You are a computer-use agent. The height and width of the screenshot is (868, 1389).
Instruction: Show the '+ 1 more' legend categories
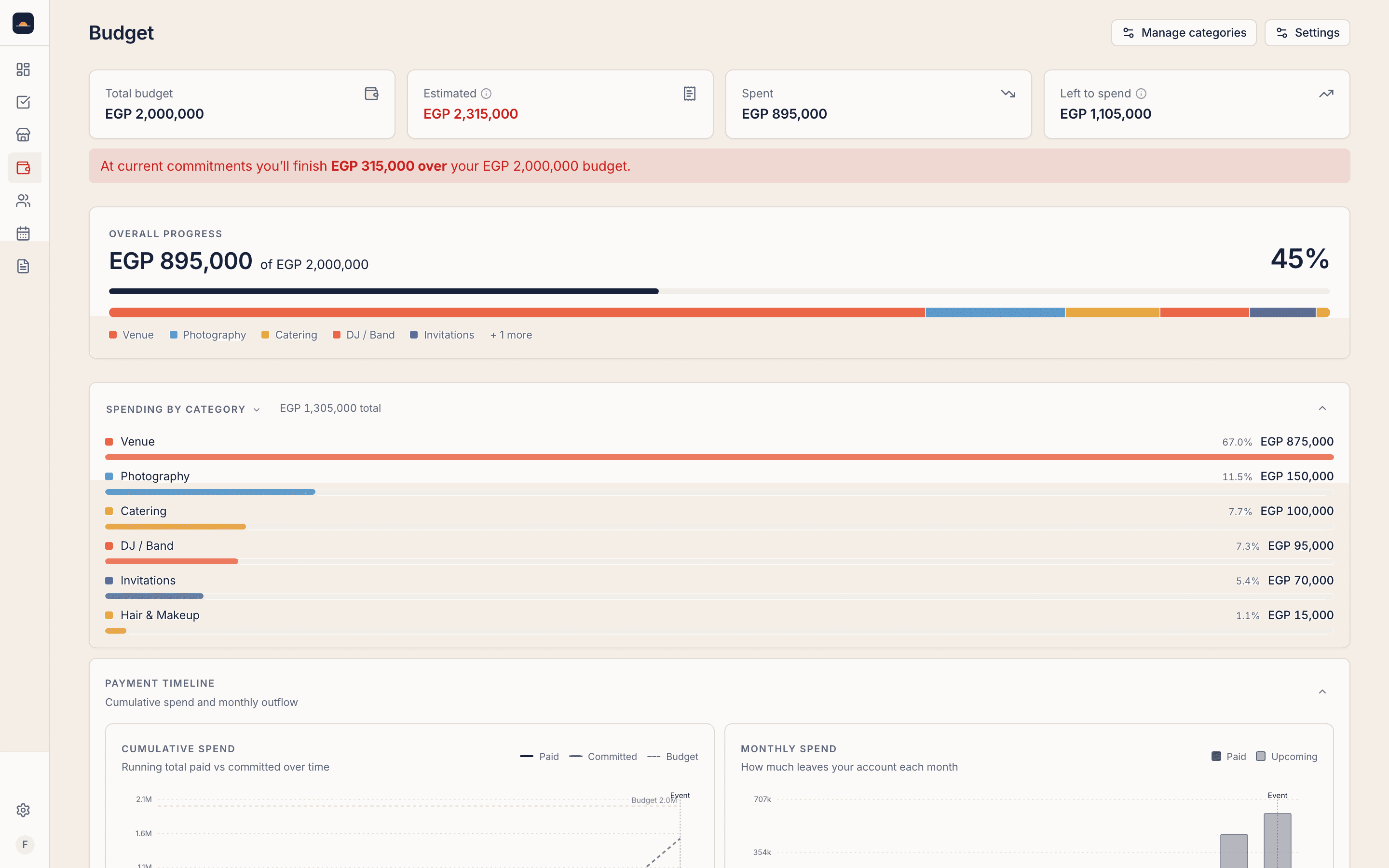coord(511,335)
